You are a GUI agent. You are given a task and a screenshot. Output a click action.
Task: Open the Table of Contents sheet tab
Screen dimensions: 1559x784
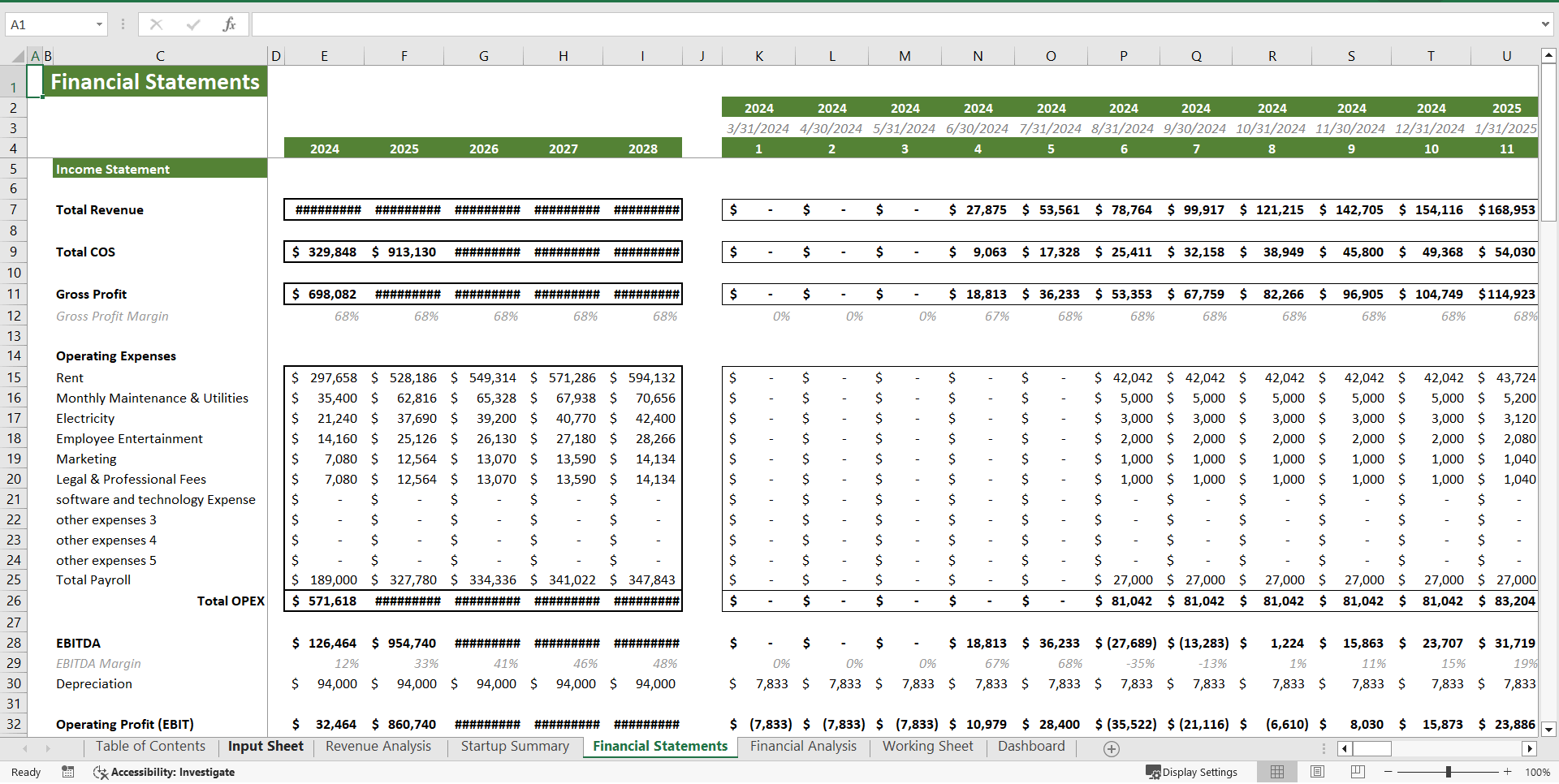click(150, 747)
